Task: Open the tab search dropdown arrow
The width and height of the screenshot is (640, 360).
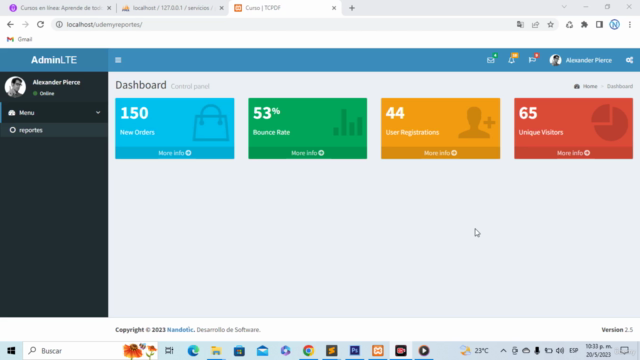Action: (564, 7)
